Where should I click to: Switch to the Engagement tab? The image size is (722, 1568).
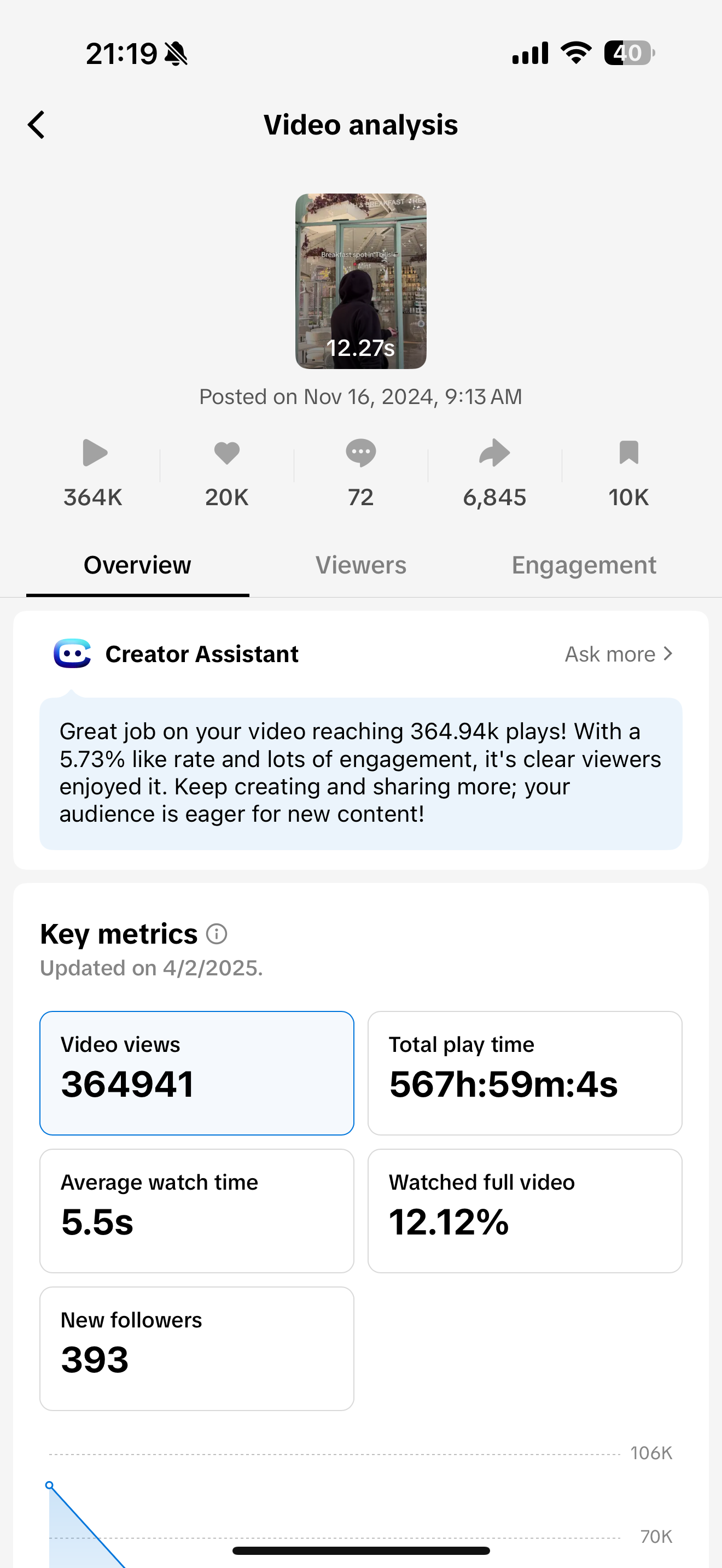coord(583,565)
